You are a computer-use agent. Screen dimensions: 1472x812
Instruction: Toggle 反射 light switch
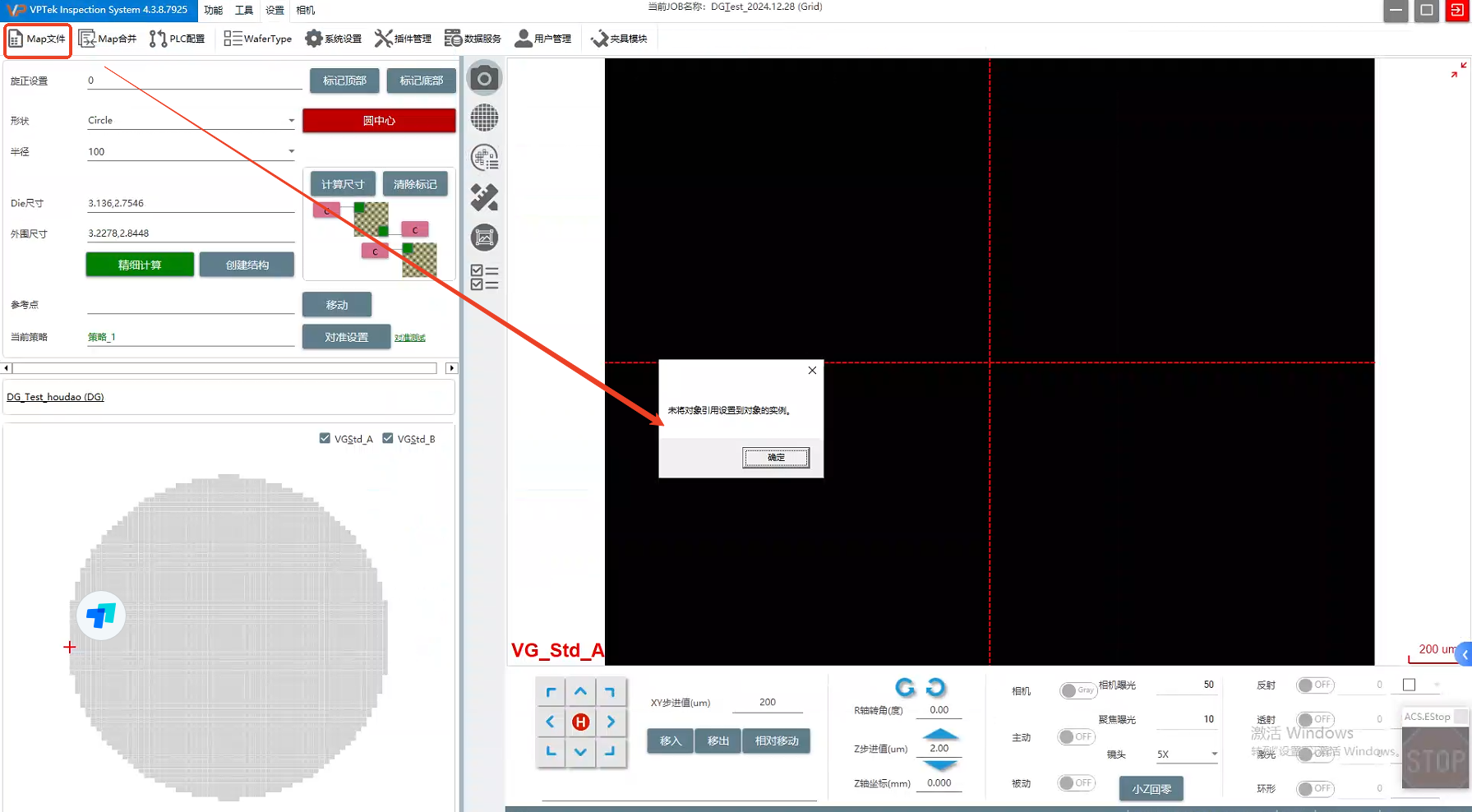click(x=1316, y=685)
